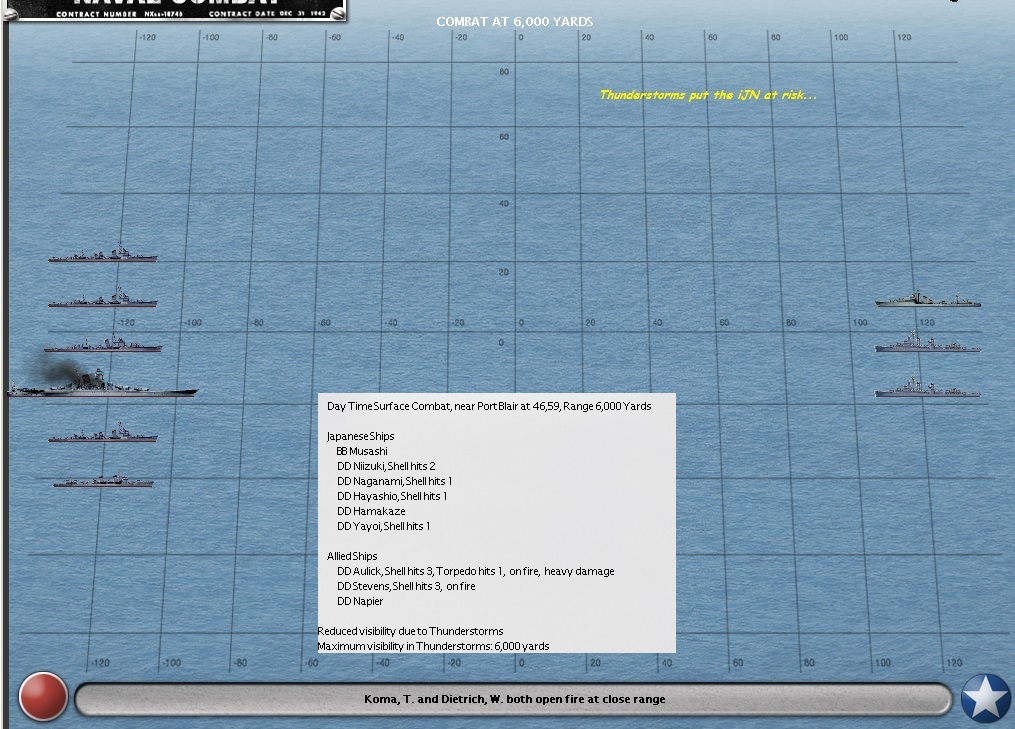This screenshot has width=1015, height=729.
Task: Select the second Japanese destroyer from the top
Action: point(103,298)
